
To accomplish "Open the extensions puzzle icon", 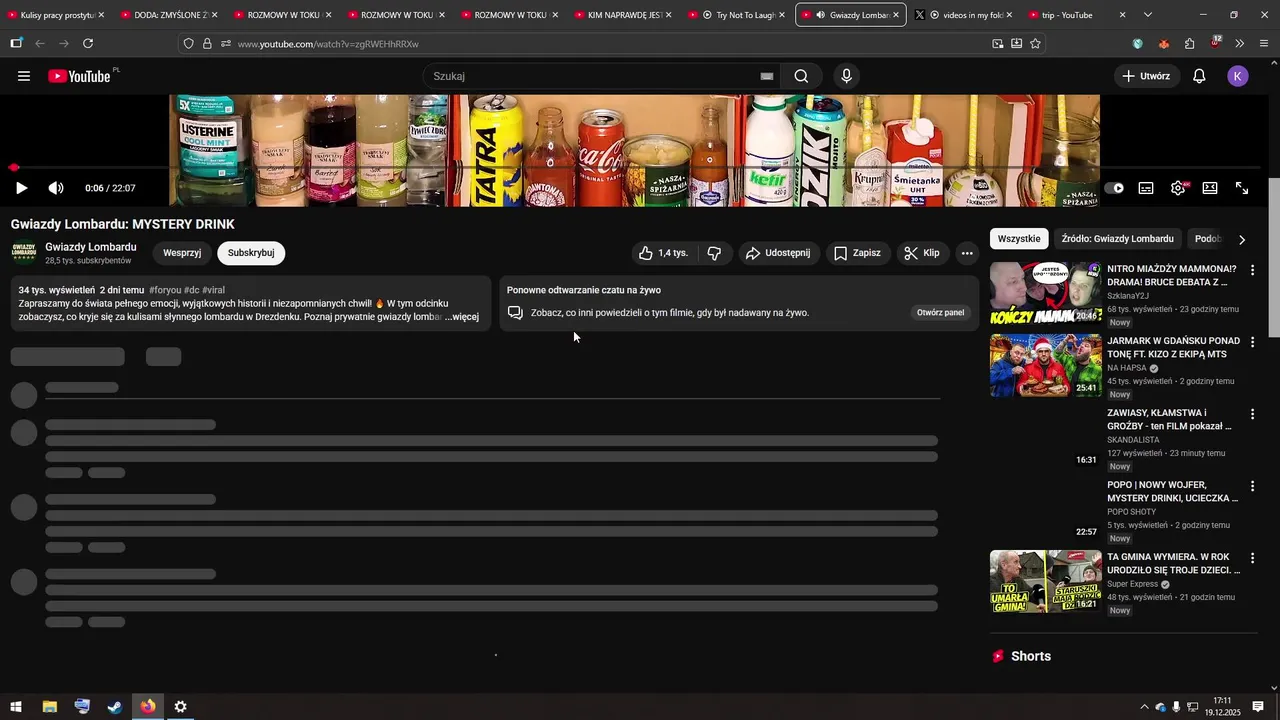I will 1189,44.
